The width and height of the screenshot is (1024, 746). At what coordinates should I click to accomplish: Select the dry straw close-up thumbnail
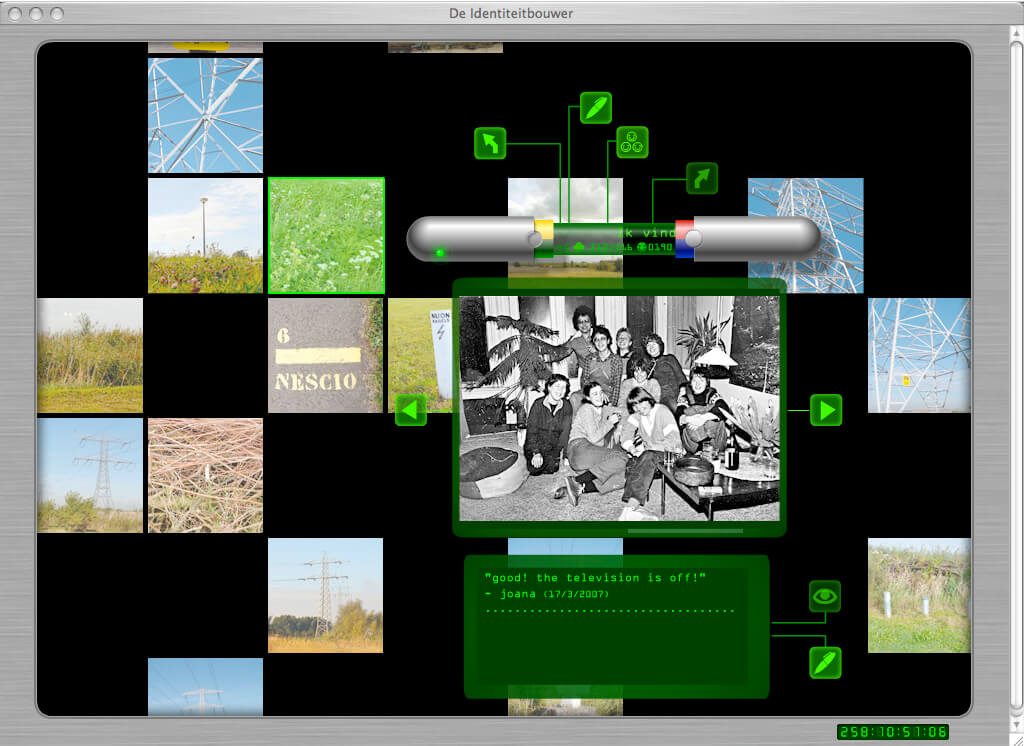tap(205, 475)
